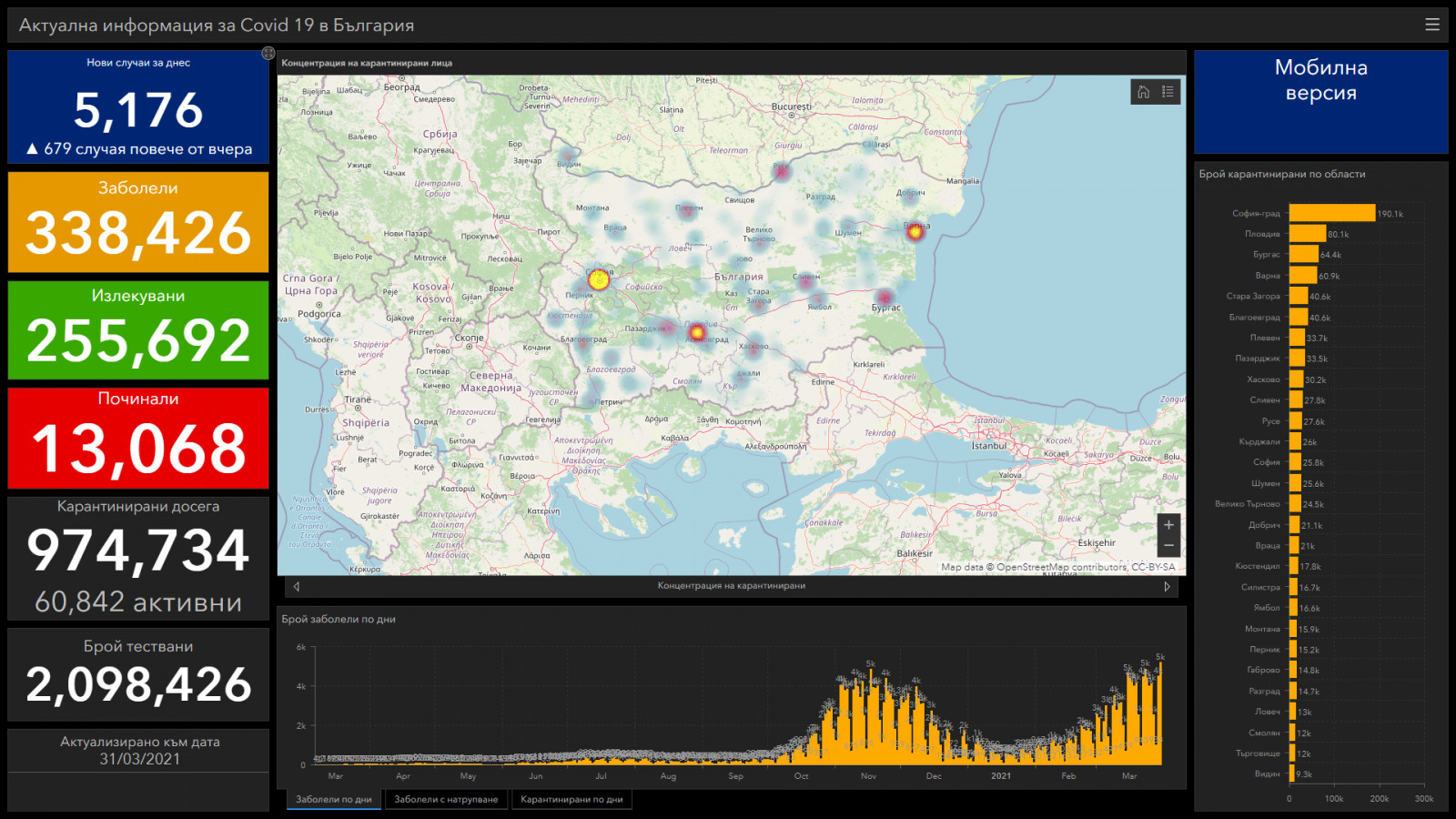
Task: Select the Пловдив bar in regions chart
Action: click(x=1307, y=234)
